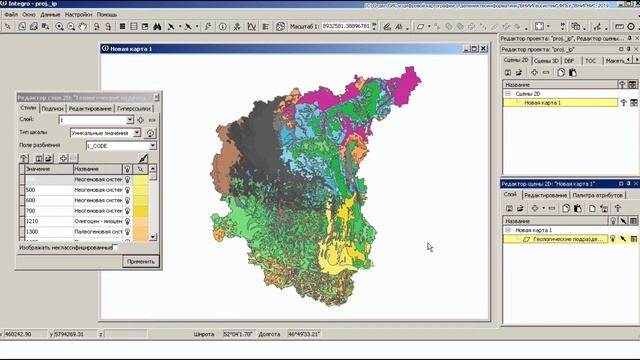Toggle visibility bulb for value 1210 row

coord(127,221)
